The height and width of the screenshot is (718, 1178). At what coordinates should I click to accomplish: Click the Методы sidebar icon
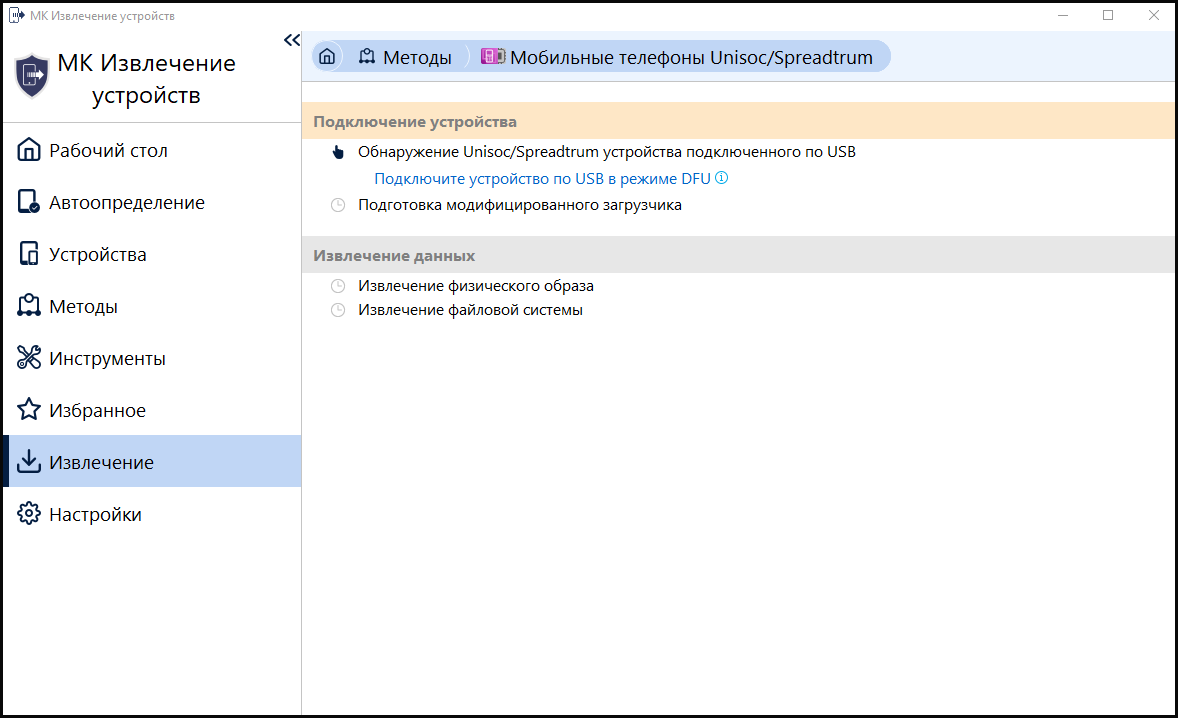pyautogui.click(x=29, y=307)
